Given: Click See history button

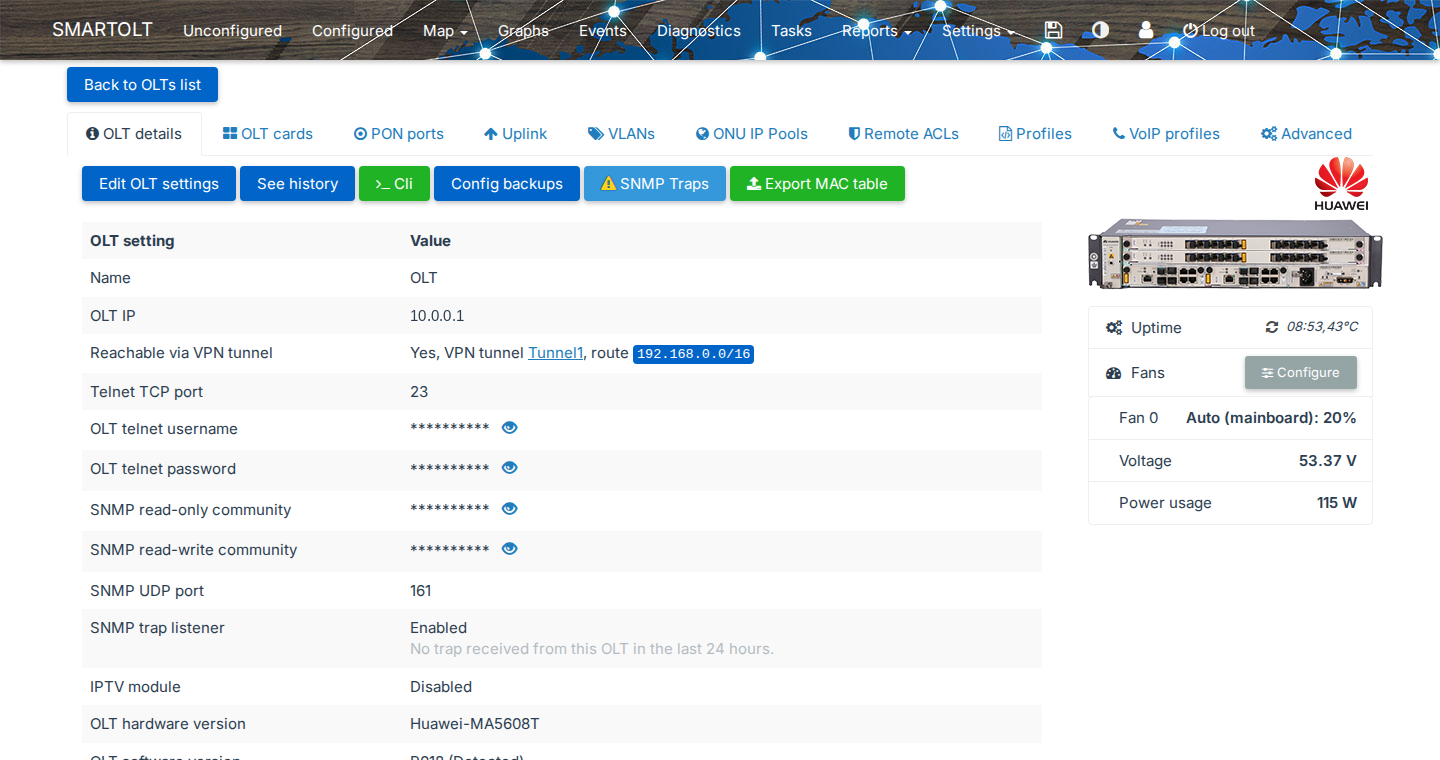Looking at the screenshot, I should (x=297, y=184).
